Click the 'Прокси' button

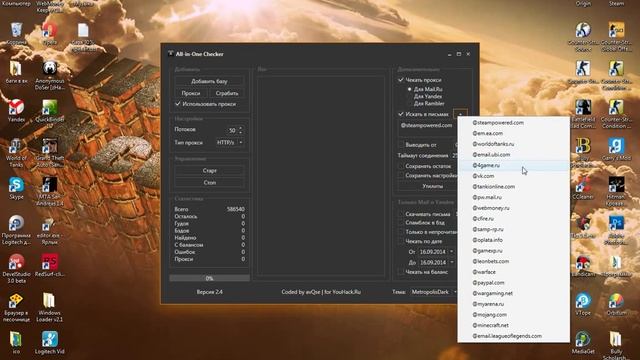[x=191, y=93]
